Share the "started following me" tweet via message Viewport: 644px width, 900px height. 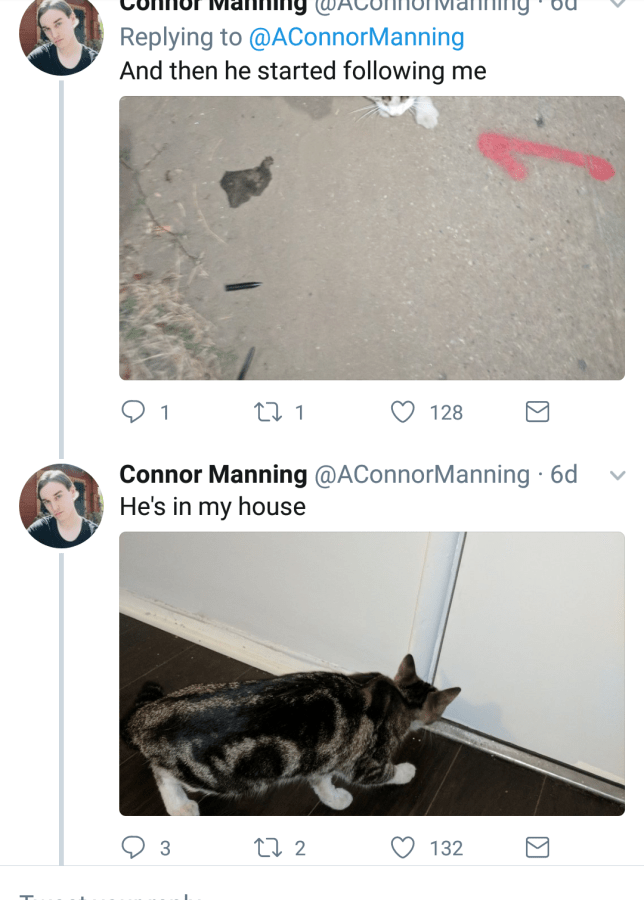(x=537, y=412)
